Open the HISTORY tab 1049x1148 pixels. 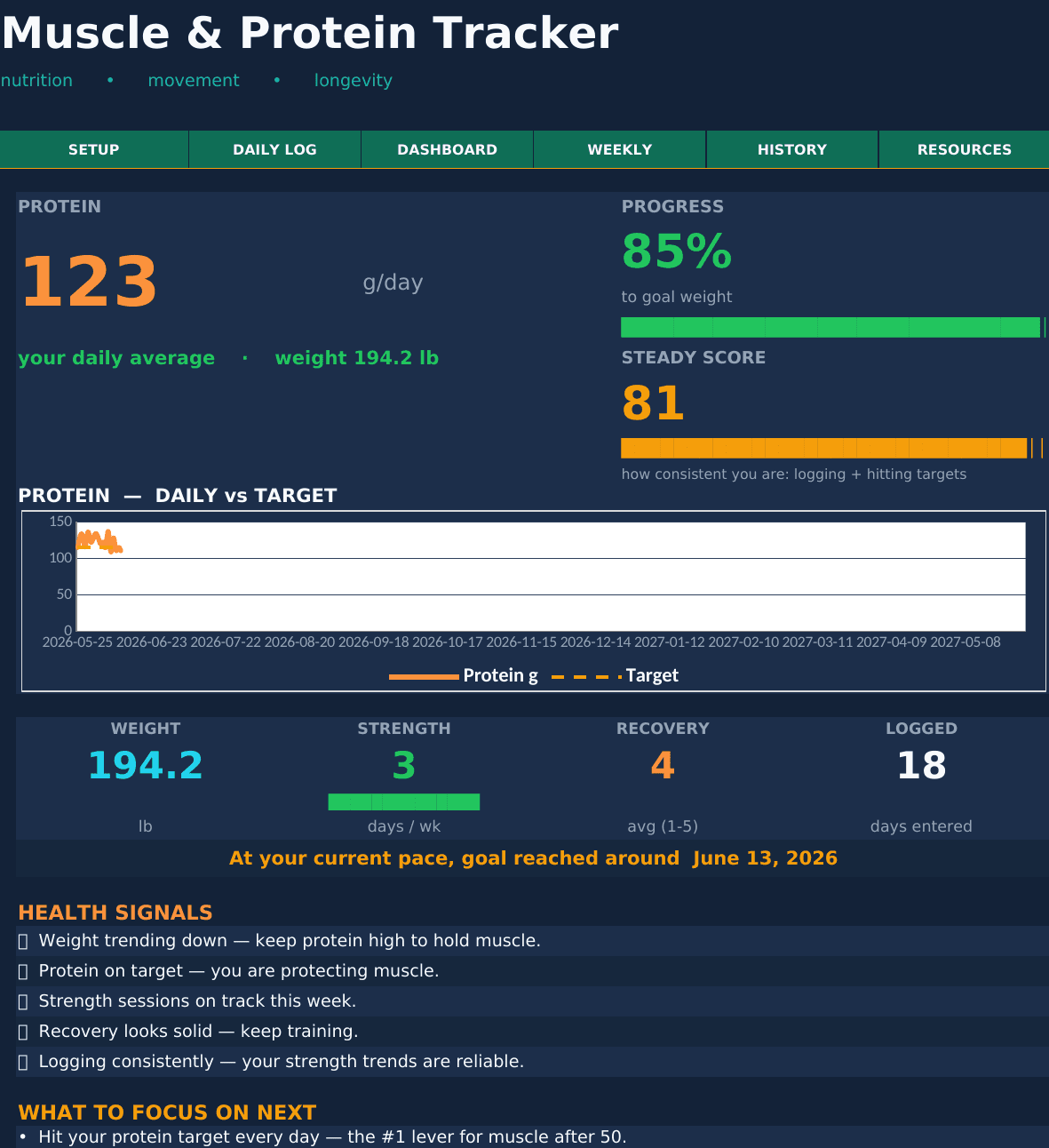tap(792, 149)
